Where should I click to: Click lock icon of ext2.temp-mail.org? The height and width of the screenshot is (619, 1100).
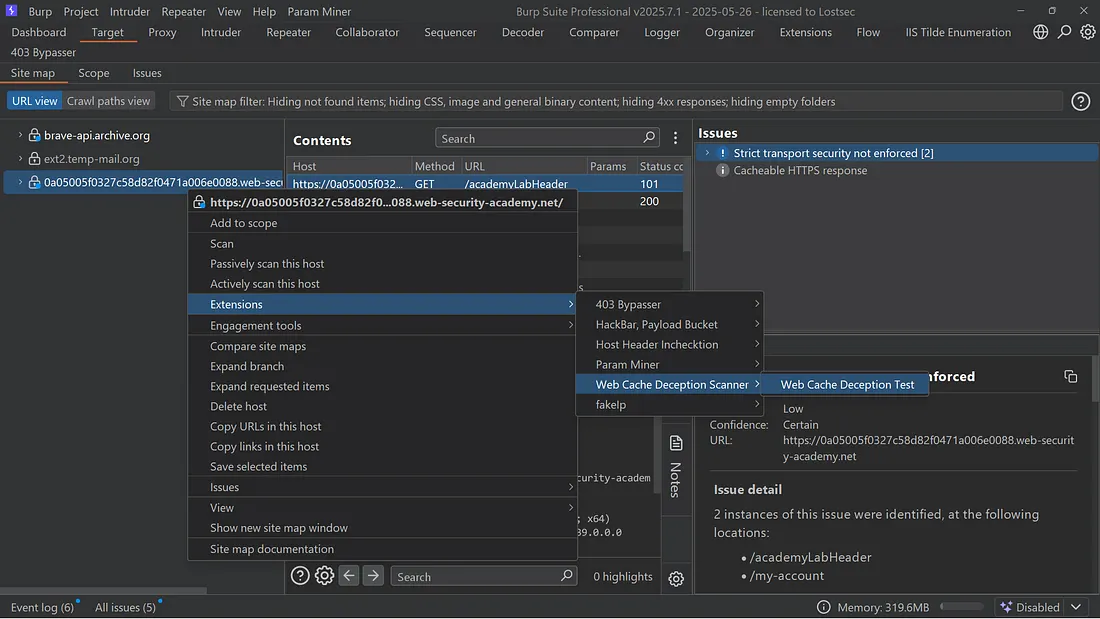[x=34, y=159]
